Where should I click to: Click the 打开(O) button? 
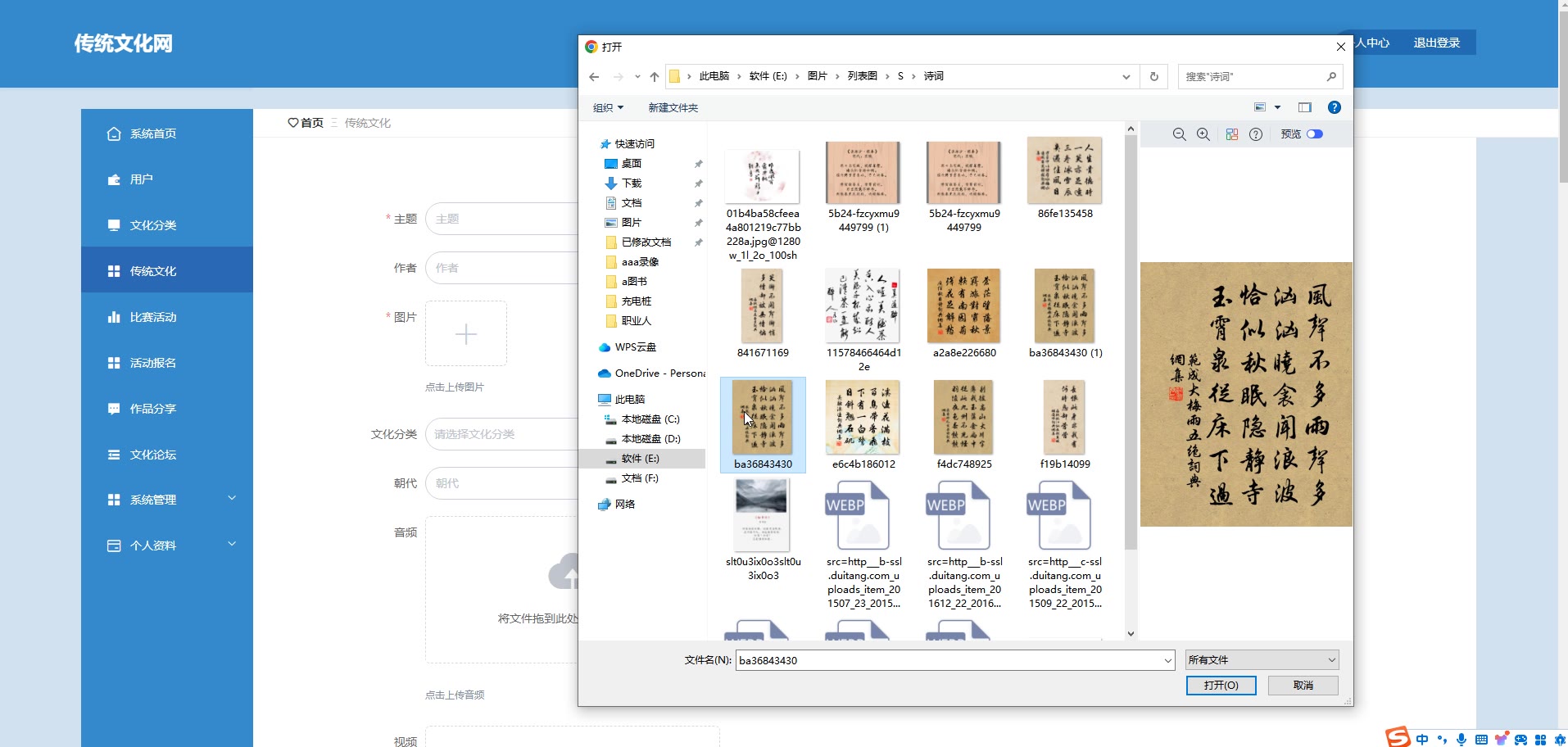(1221, 686)
